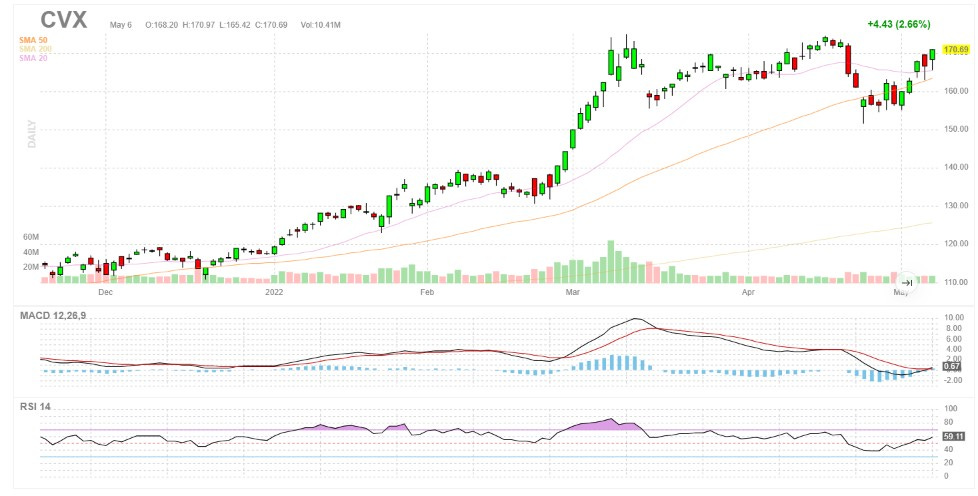Image resolution: width=978 pixels, height=496 pixels.
Task: Click the May 6 date label
Action: [121, 25]
